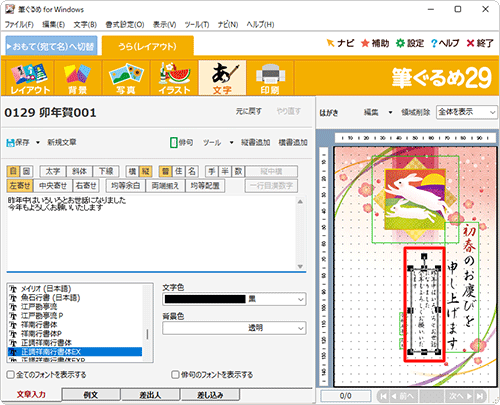The image size is (500, 405).
Task: Click the 保存 floppy disk icon
Action: [x=10, y=143]
